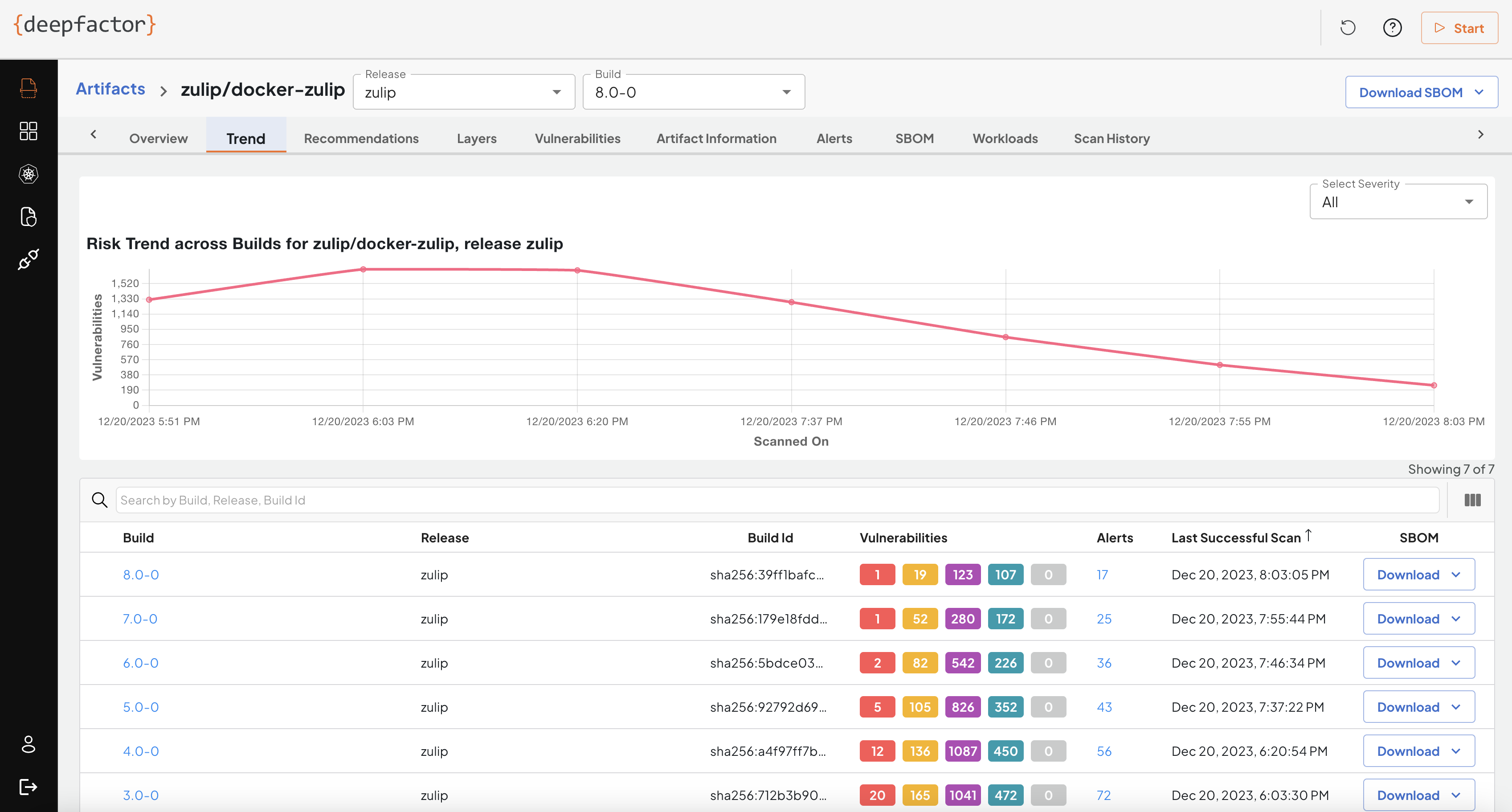The image size is (1512, 812).
Task: Click the refresh icon in the top bar
Action: [1348, 28]
